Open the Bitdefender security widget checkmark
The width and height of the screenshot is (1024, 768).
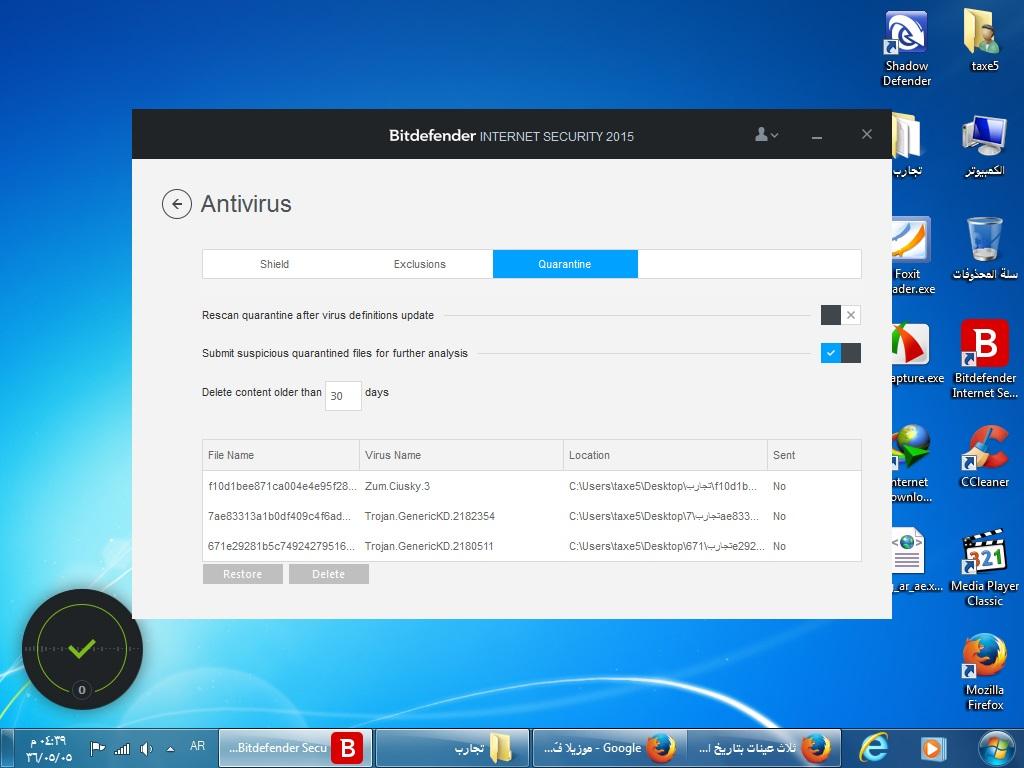[82, 648]
